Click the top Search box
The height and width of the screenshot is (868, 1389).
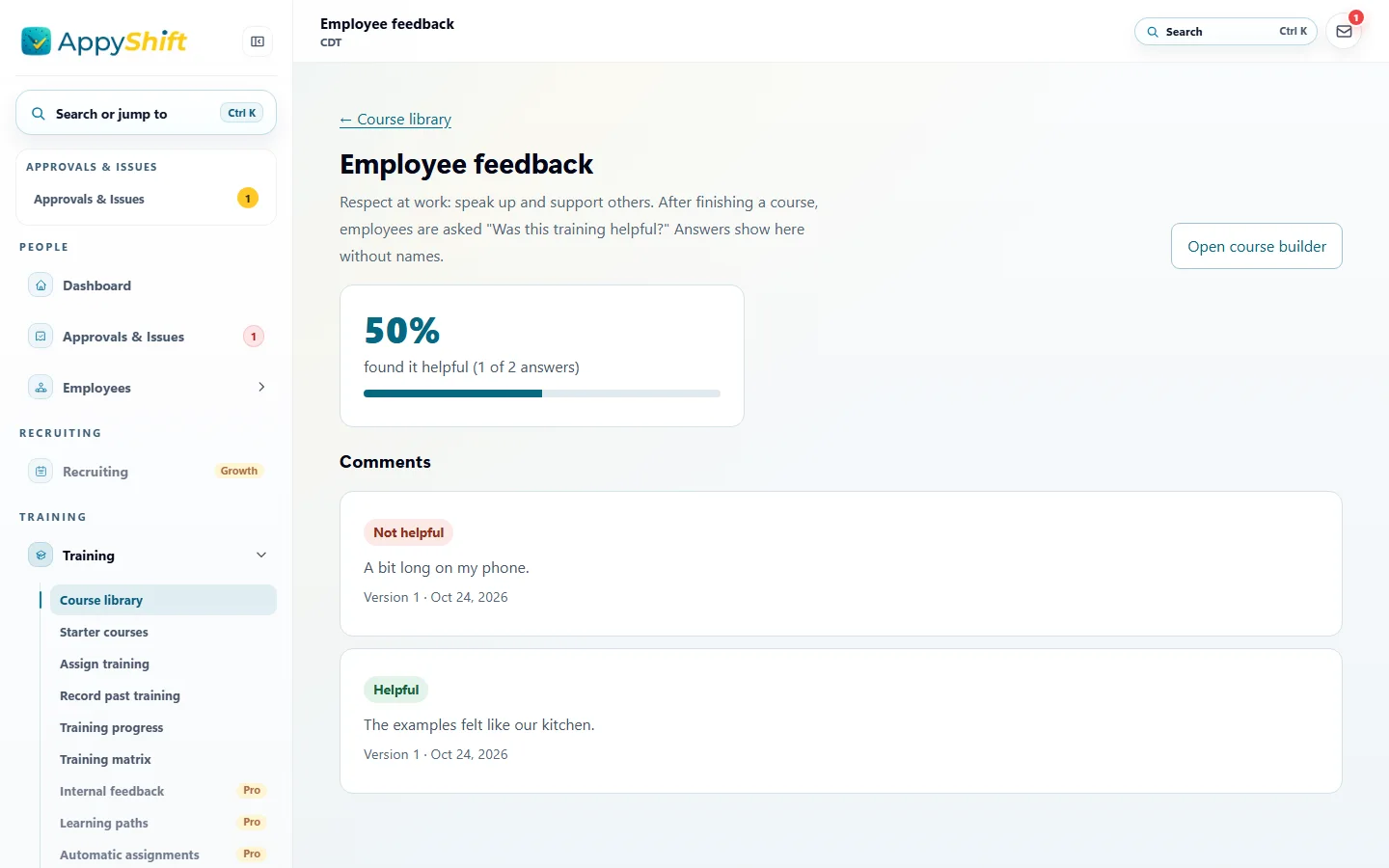click(x=1226, y=32)
